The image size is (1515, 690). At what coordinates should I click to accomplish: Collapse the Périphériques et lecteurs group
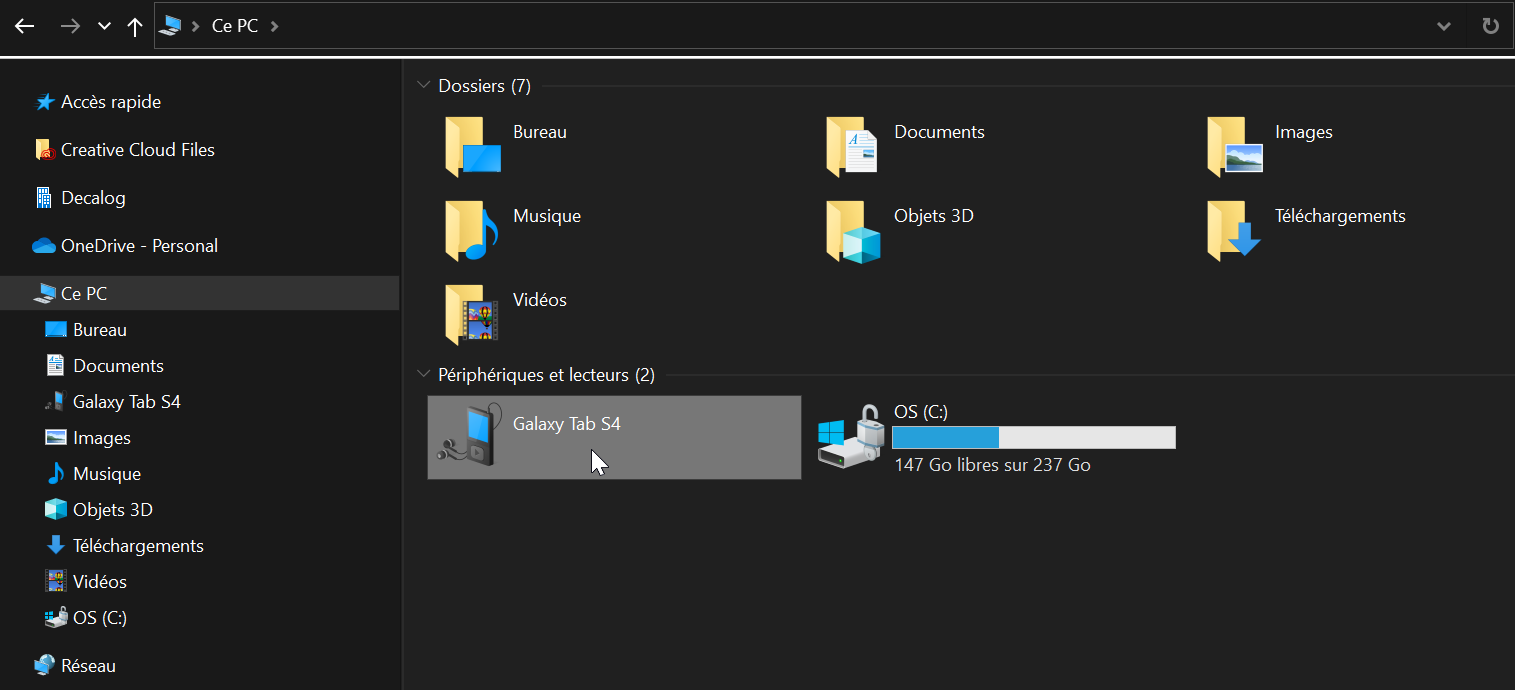423,375
